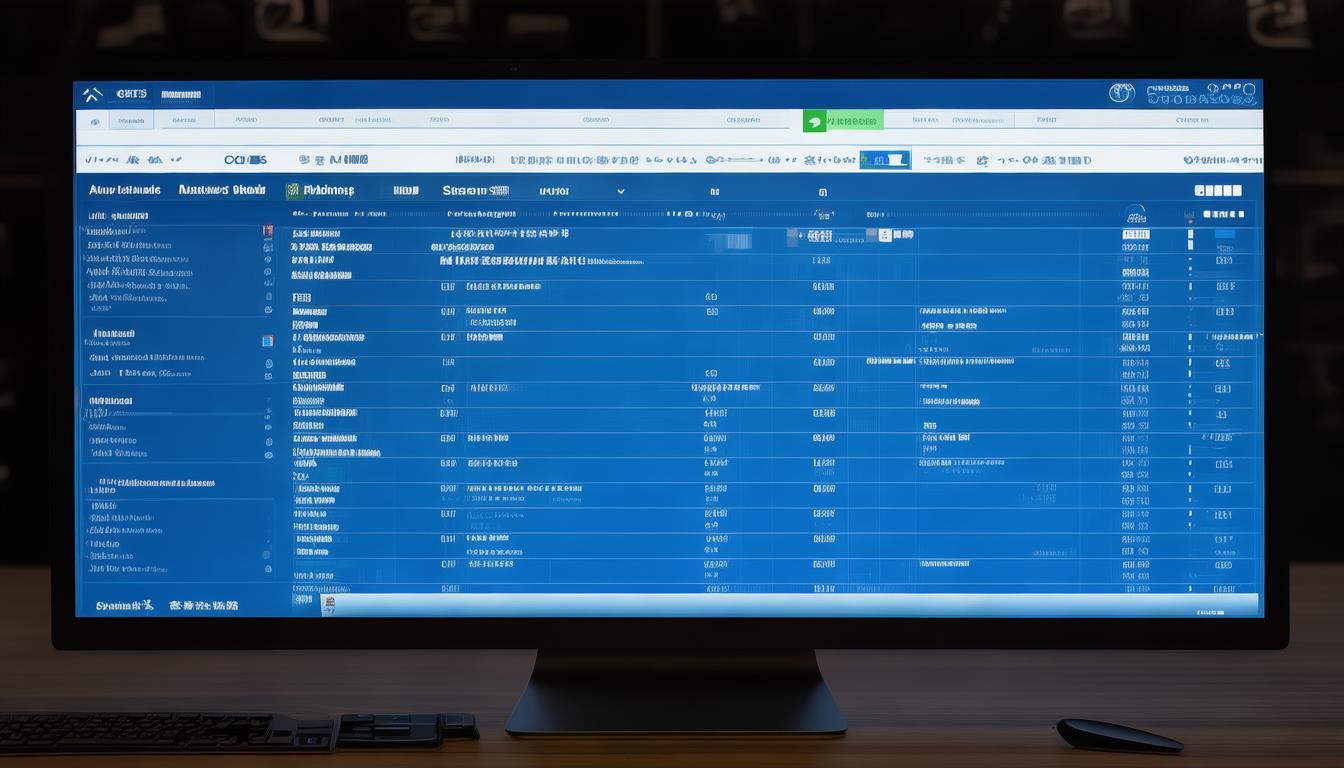1344x768 pixels.
Task: Click the green icon on the highlighted tab
Action: coord(815,121)
